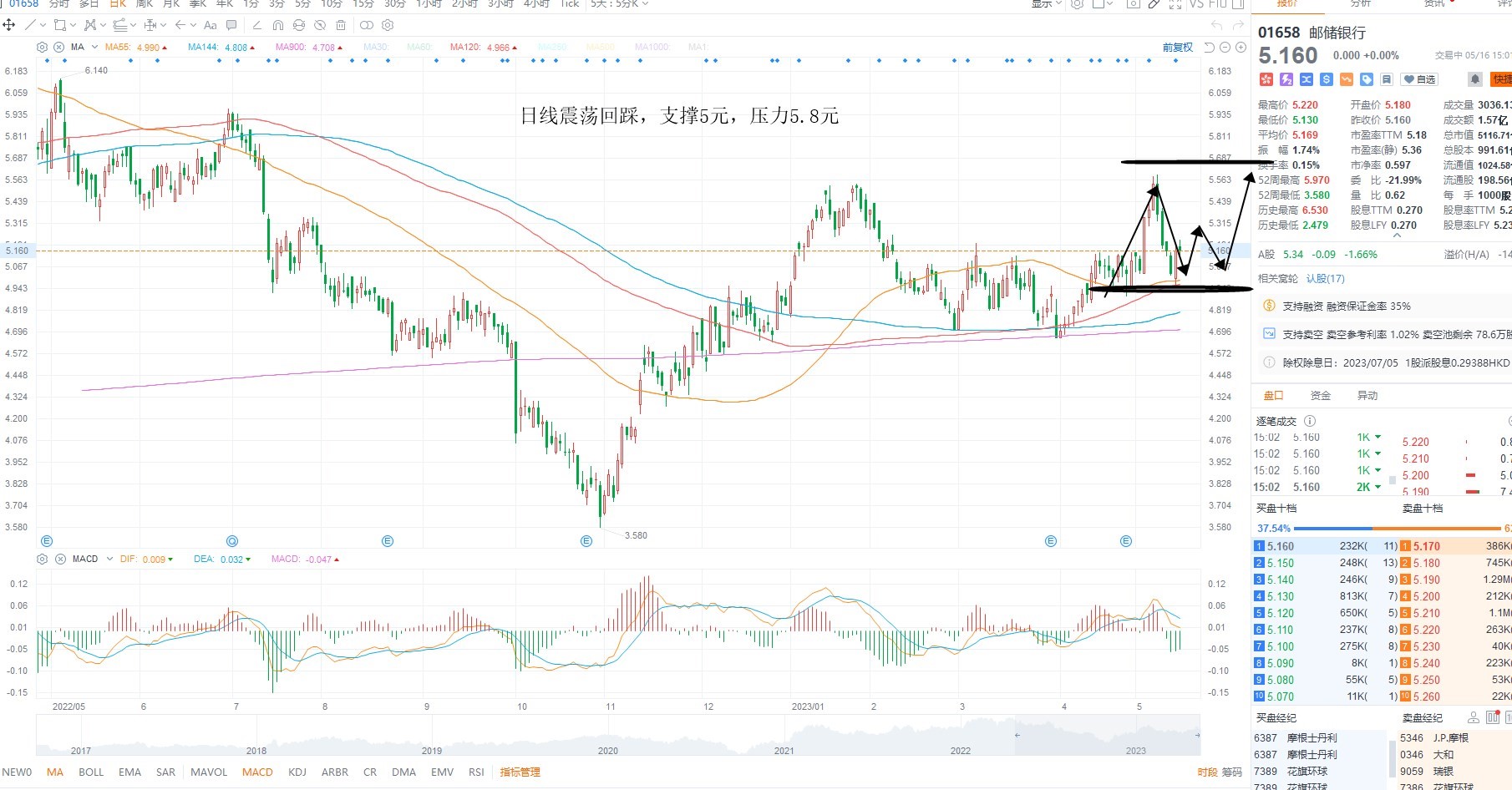This screenshot has height=790, width=1512.
Task: Zoom in chart with plus button
Action: click(1240, 48)
